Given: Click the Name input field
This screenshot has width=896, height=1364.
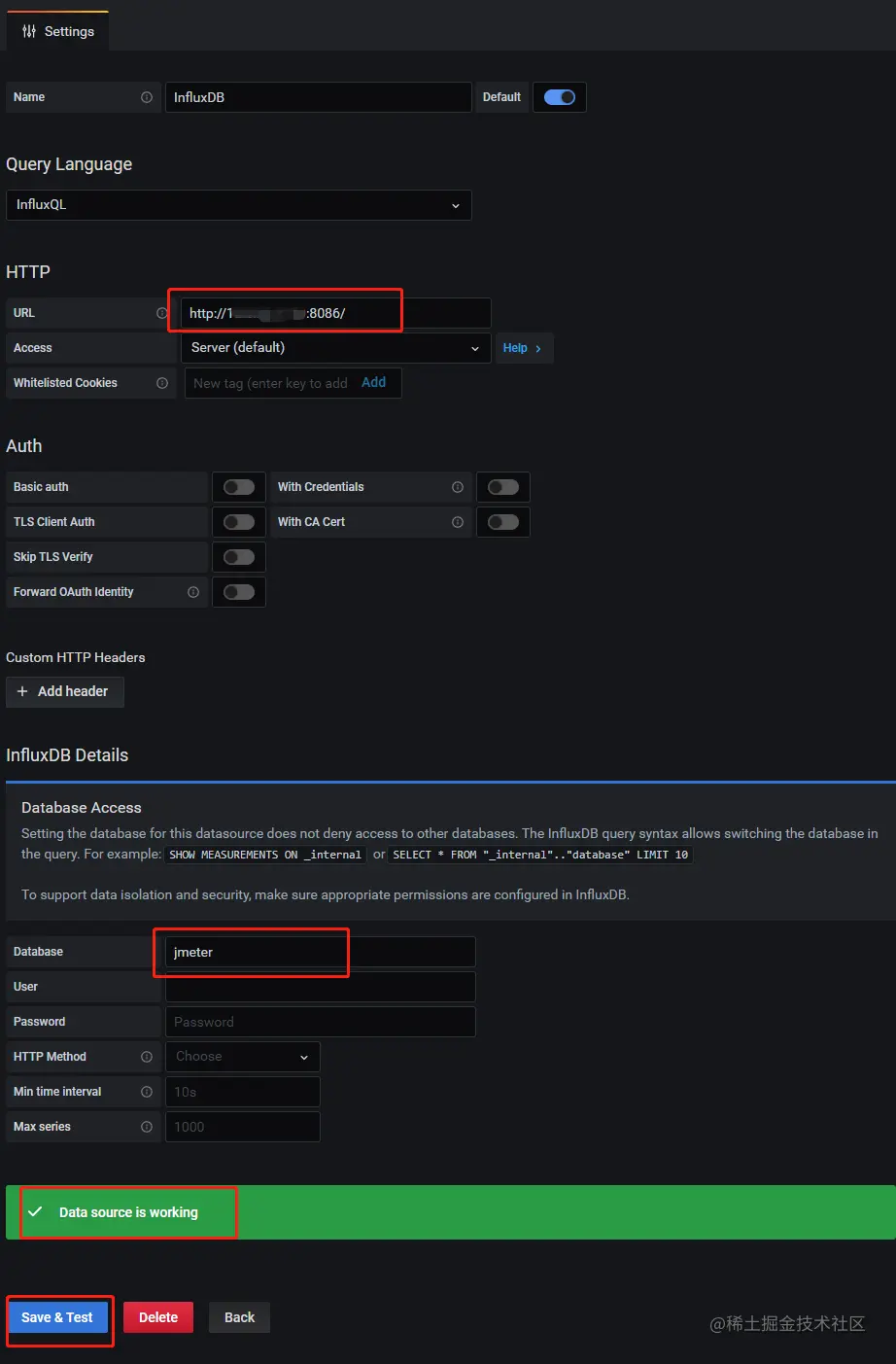Looking at the screenshot, I should pos(319,97).
